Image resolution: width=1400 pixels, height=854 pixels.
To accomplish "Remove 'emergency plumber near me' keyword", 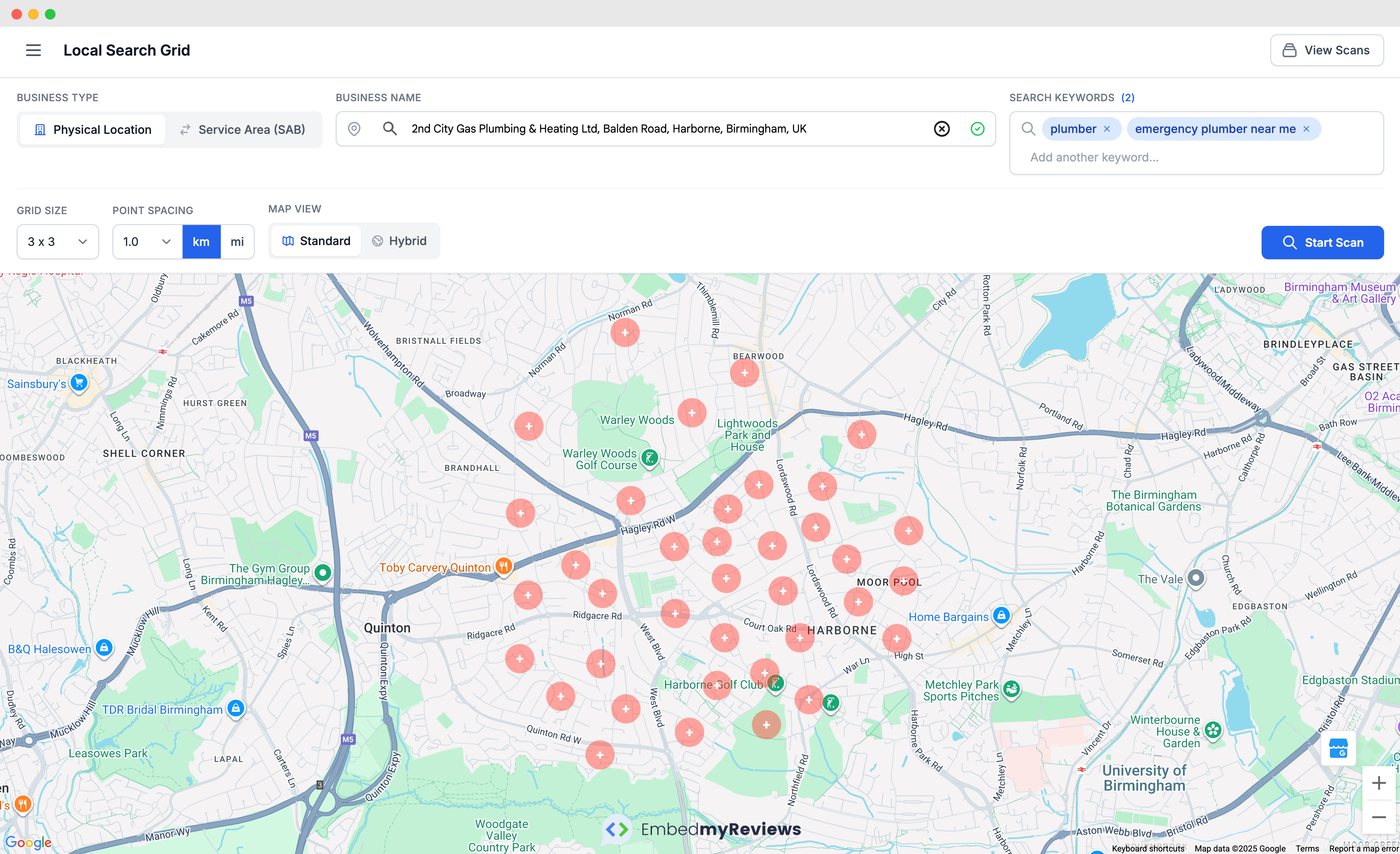I will coord(1306,129).
